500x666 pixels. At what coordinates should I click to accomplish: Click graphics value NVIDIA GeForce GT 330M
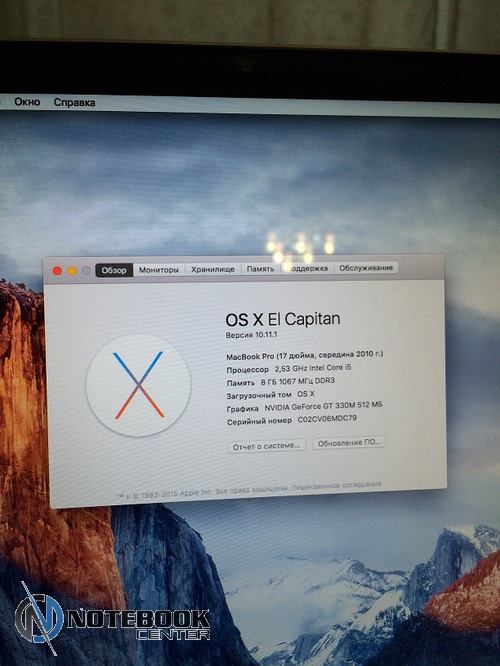323,406
